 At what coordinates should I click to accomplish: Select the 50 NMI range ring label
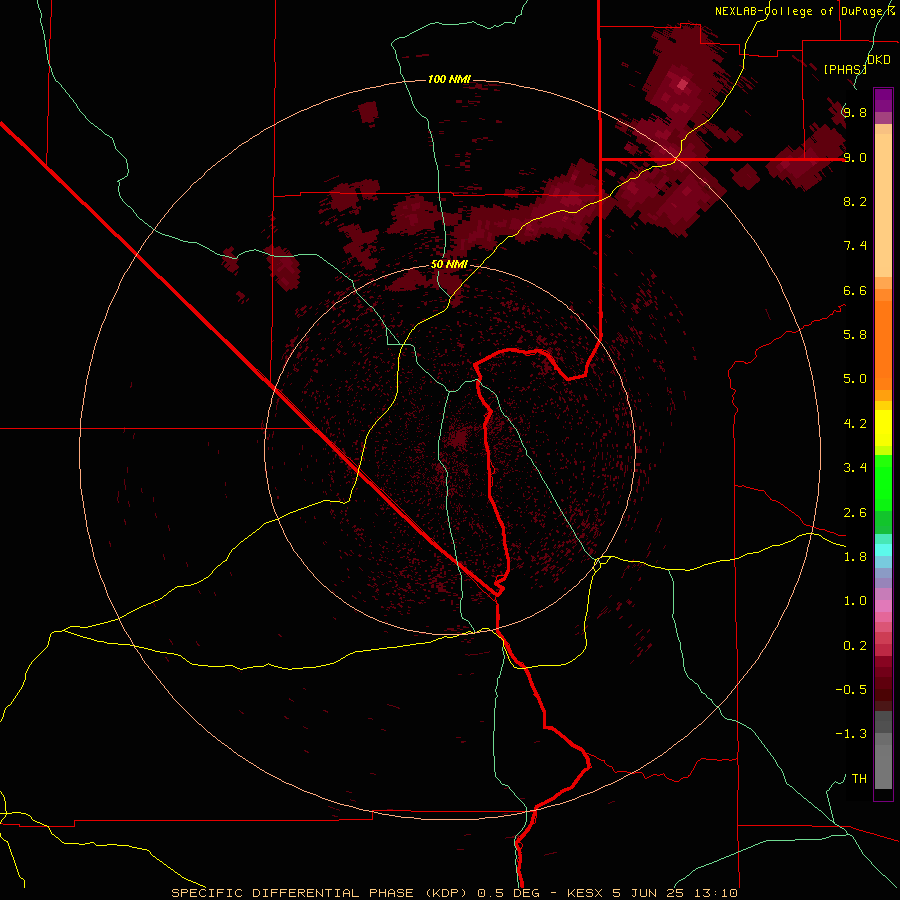point(449,264)
